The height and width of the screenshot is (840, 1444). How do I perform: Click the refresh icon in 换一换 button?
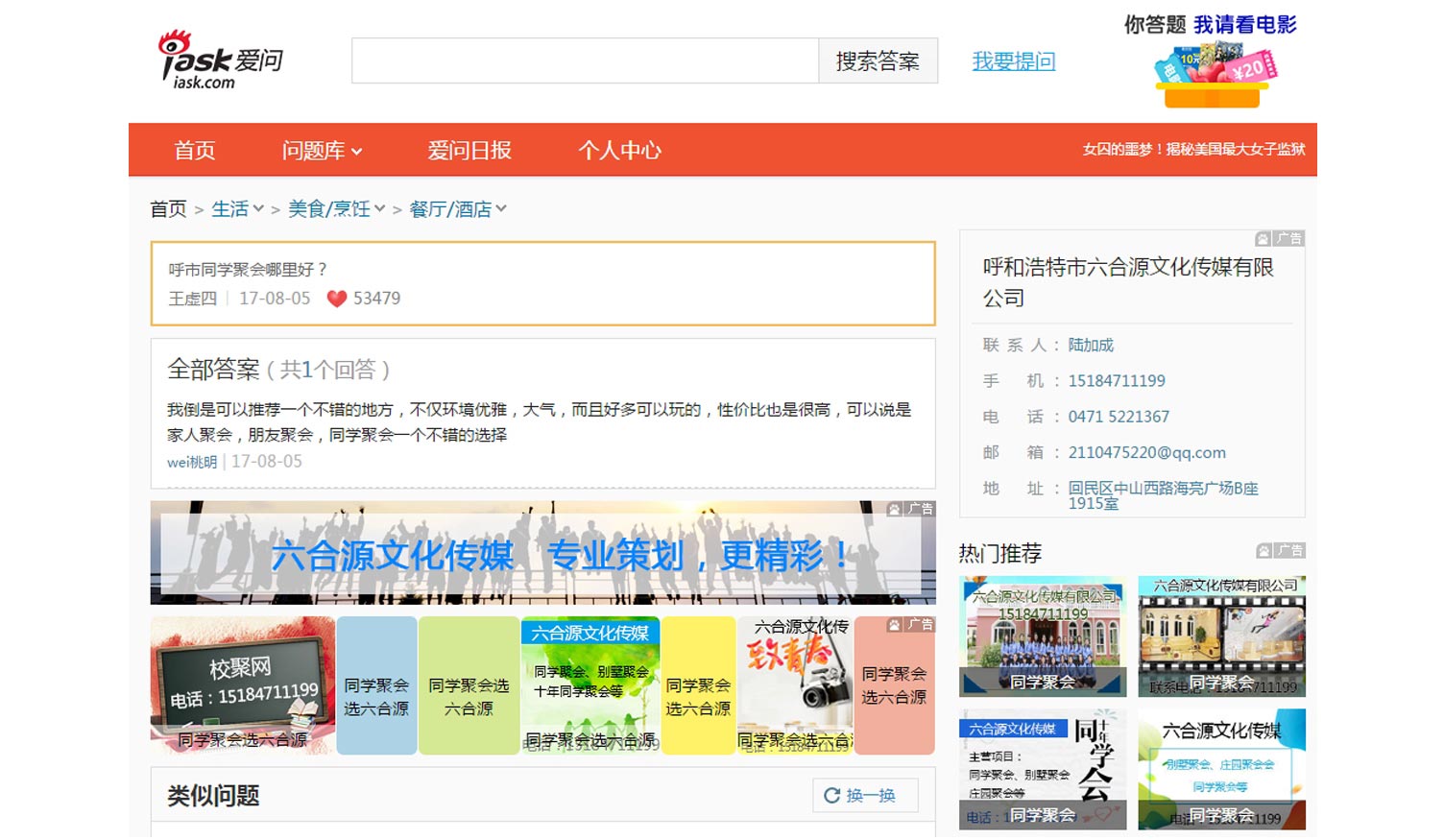coord(831,796)
